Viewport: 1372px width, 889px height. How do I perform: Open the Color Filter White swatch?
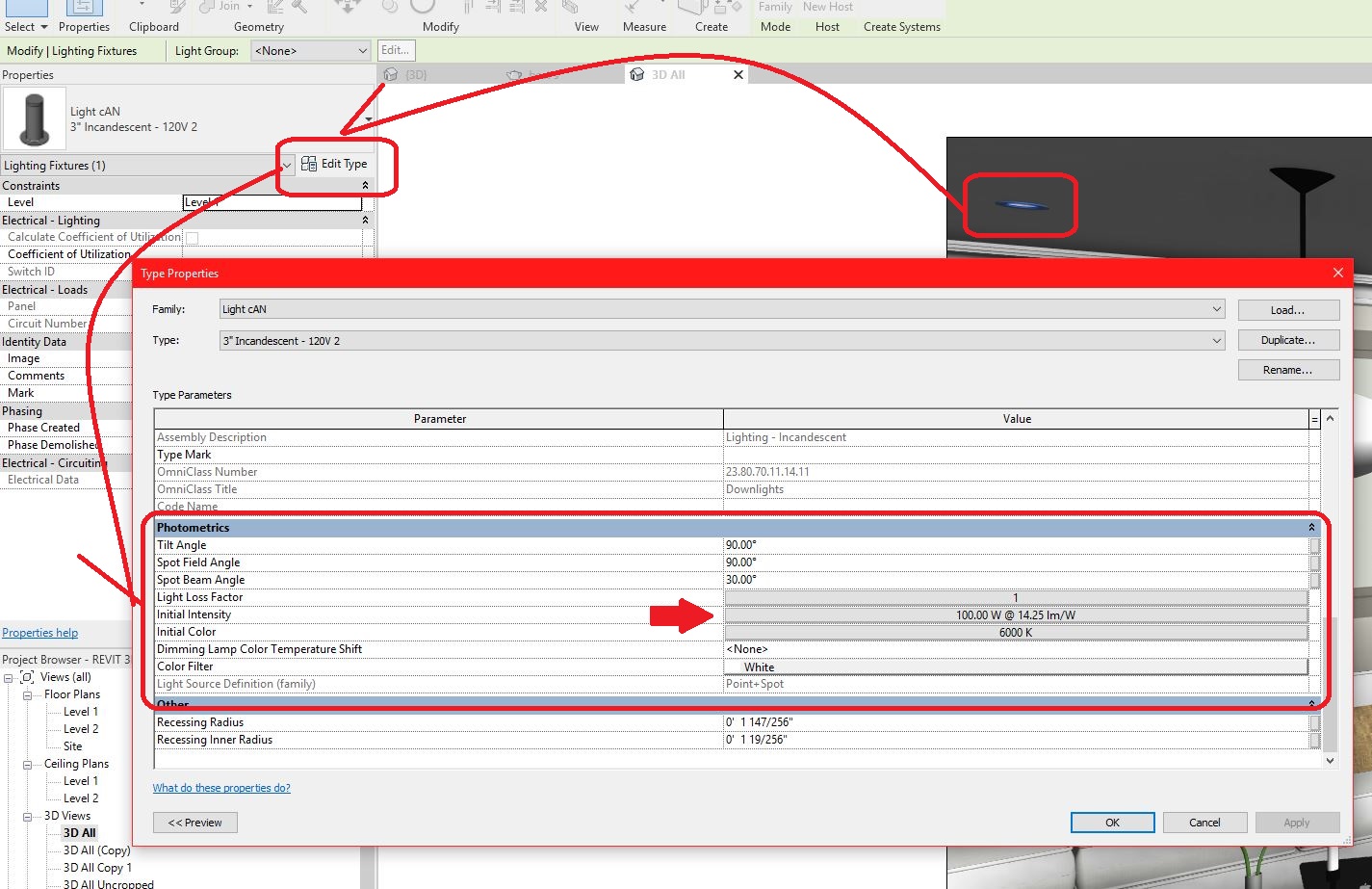[1016, 667]
